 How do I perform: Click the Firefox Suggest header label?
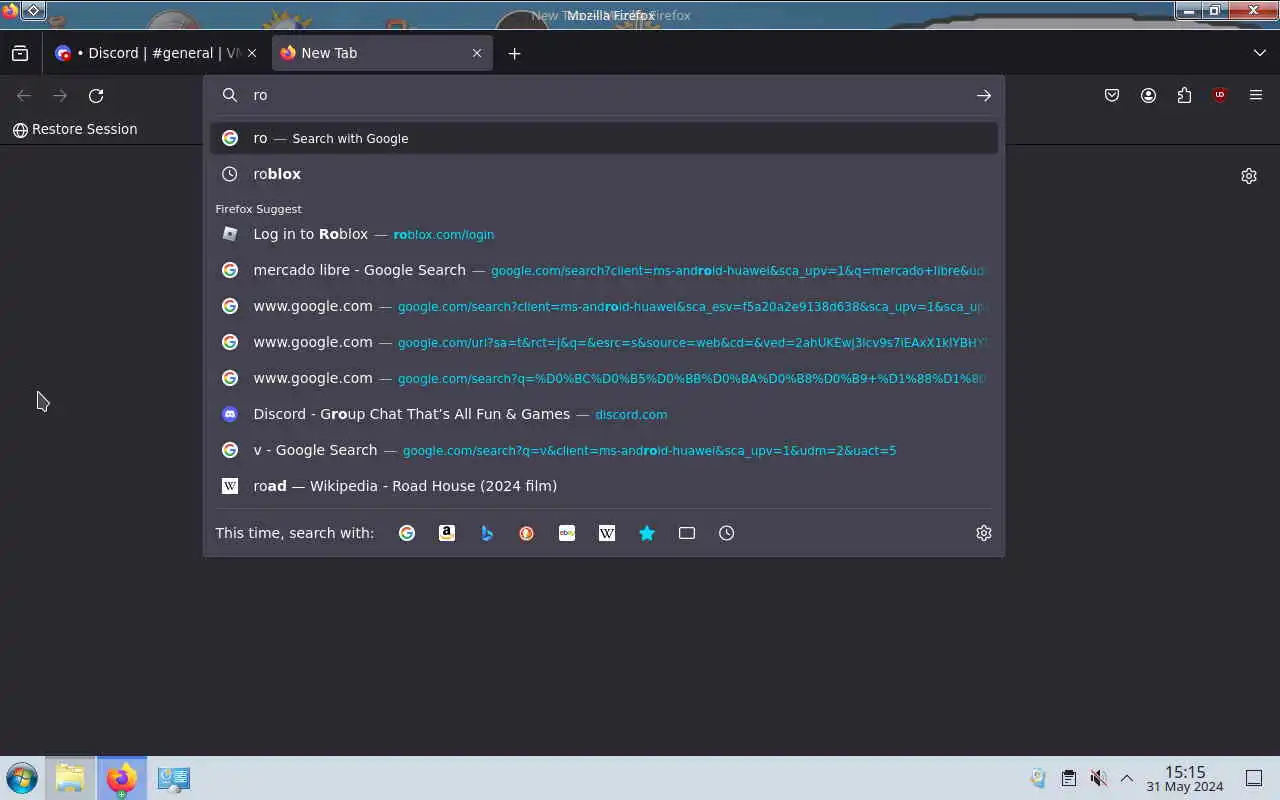[258, 209]
